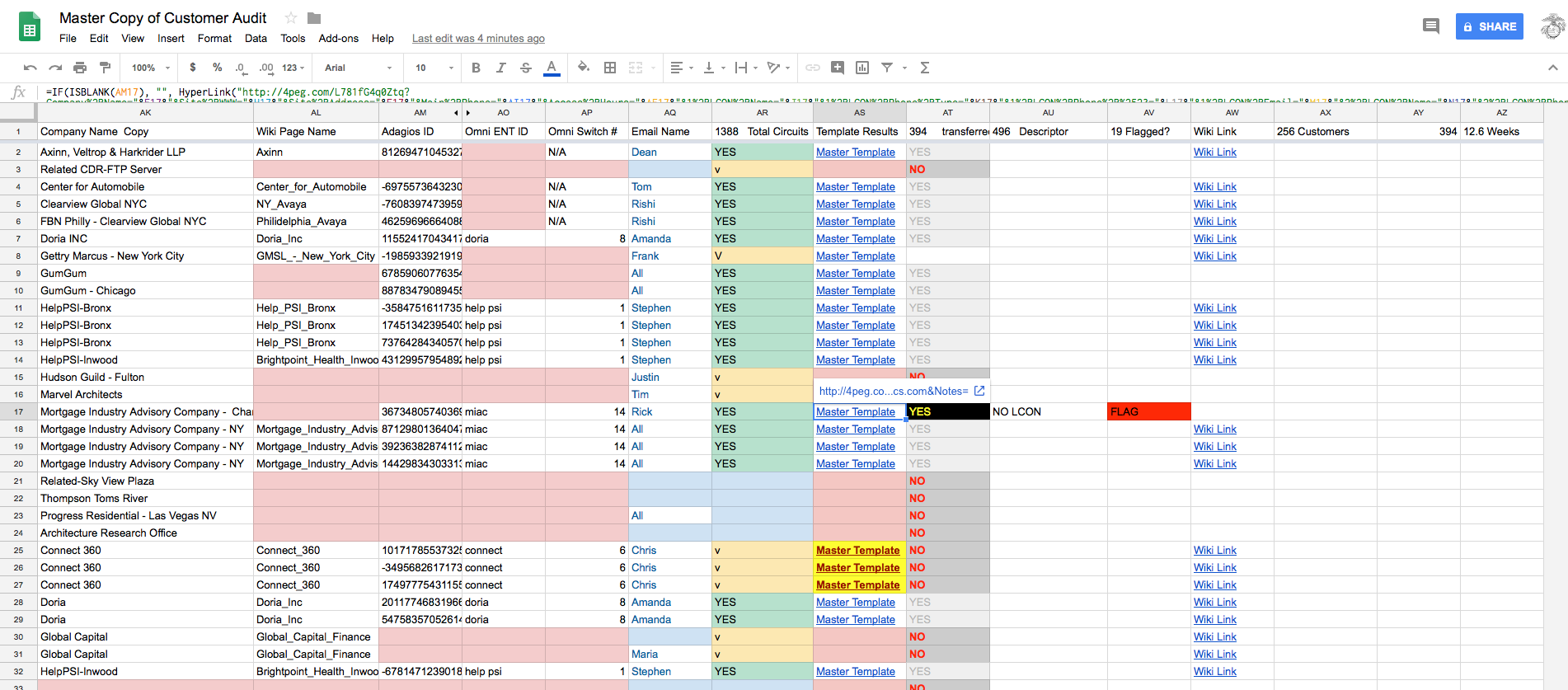This screenshot has height=690, width=1568.
Task: Open the View menu
Action: click(x=133, y=38)
